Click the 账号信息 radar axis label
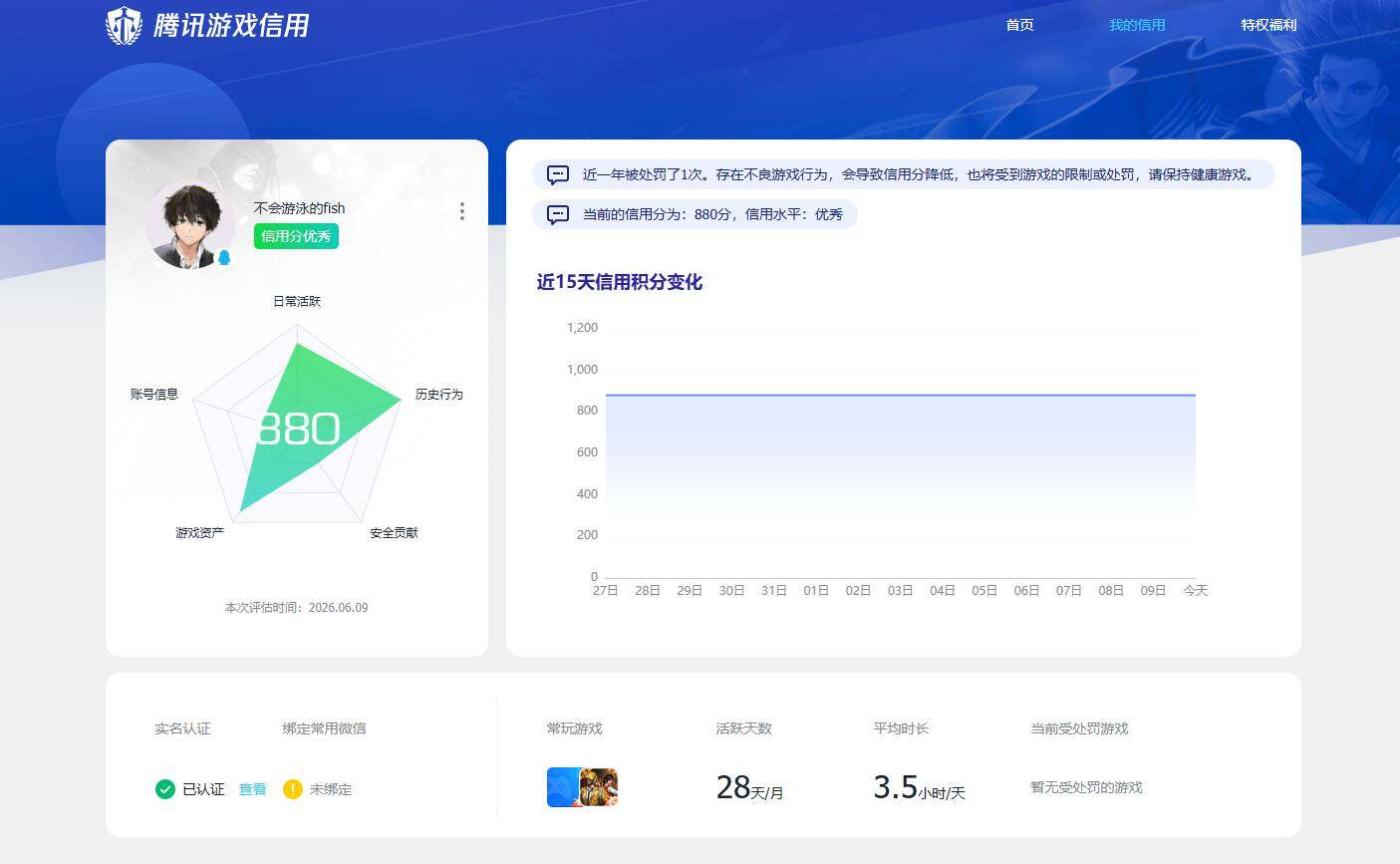This screenshot has width=1400, height=864. point(154,395)
